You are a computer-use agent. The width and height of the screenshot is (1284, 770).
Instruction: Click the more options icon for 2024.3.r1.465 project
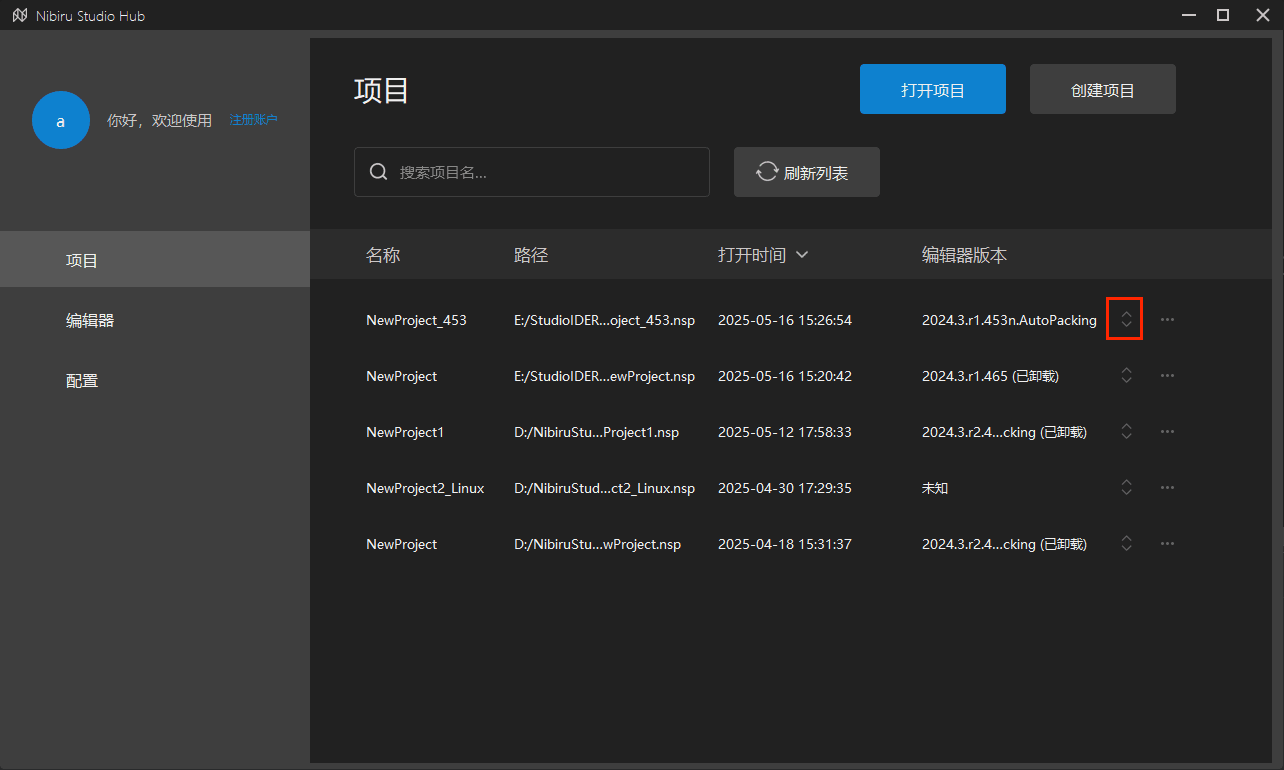pyautogui.click(x=1166, y=376)
